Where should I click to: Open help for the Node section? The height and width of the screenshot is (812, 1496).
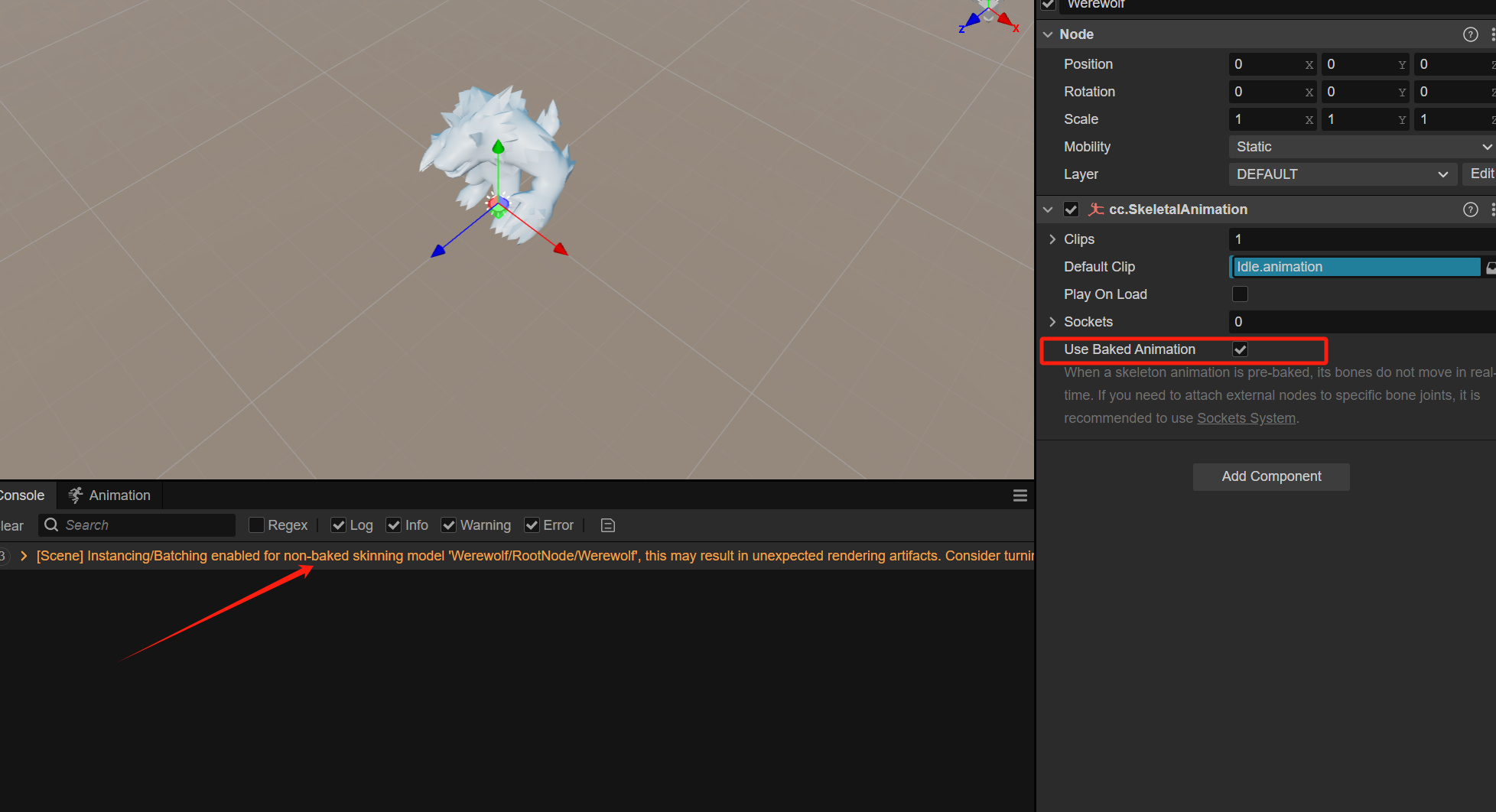click(x=1470, y=34)
